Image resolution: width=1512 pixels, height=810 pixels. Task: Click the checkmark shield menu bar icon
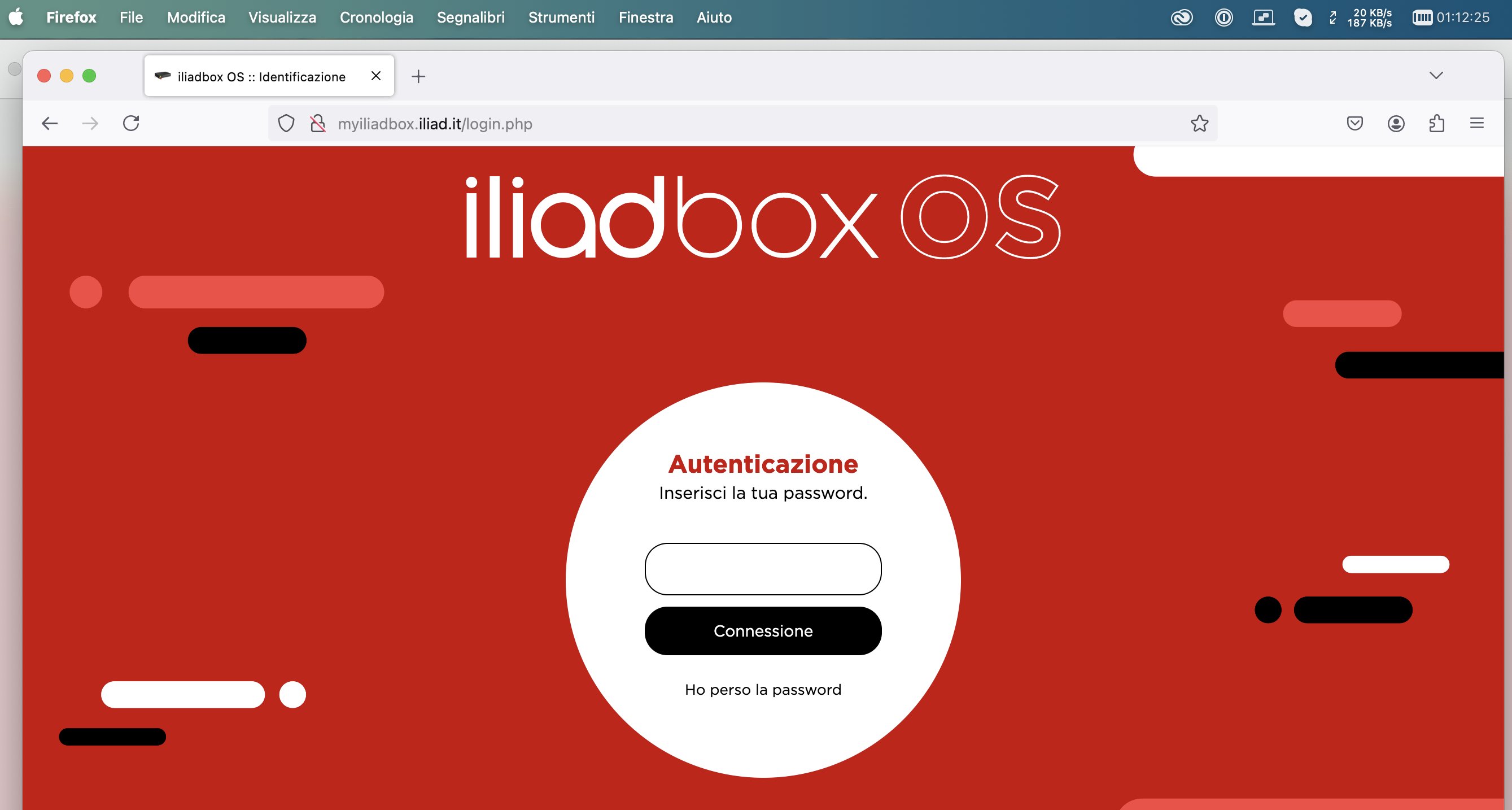[1303, 18]
